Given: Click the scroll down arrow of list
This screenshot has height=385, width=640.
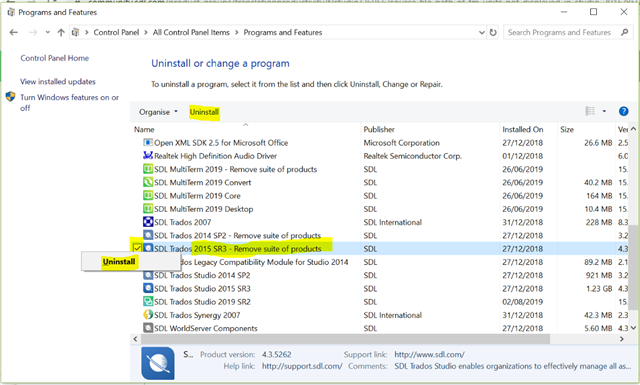Looking at the screenshot, I should click(633, 328).
